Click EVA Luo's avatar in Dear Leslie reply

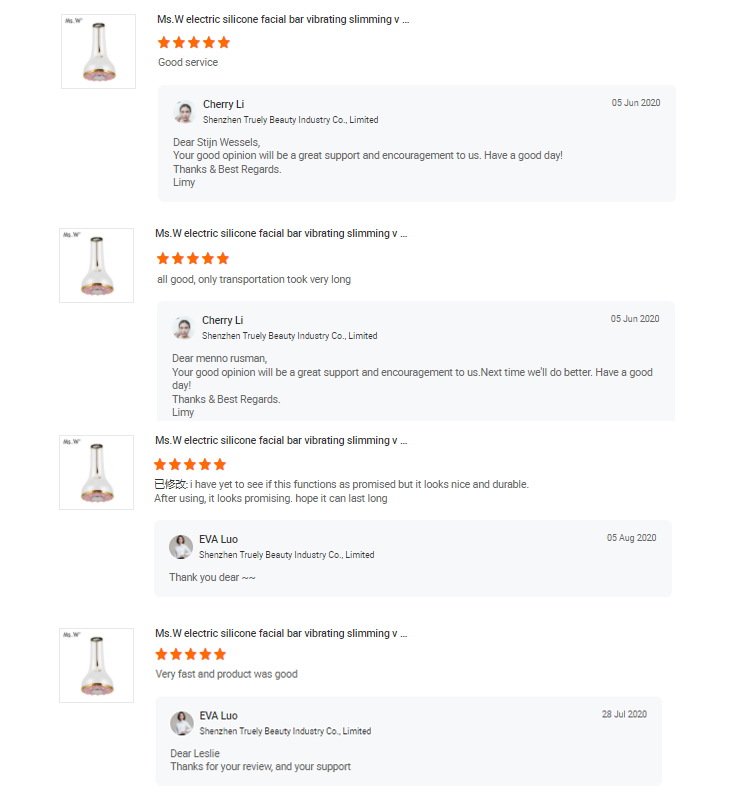pos(182,723)
